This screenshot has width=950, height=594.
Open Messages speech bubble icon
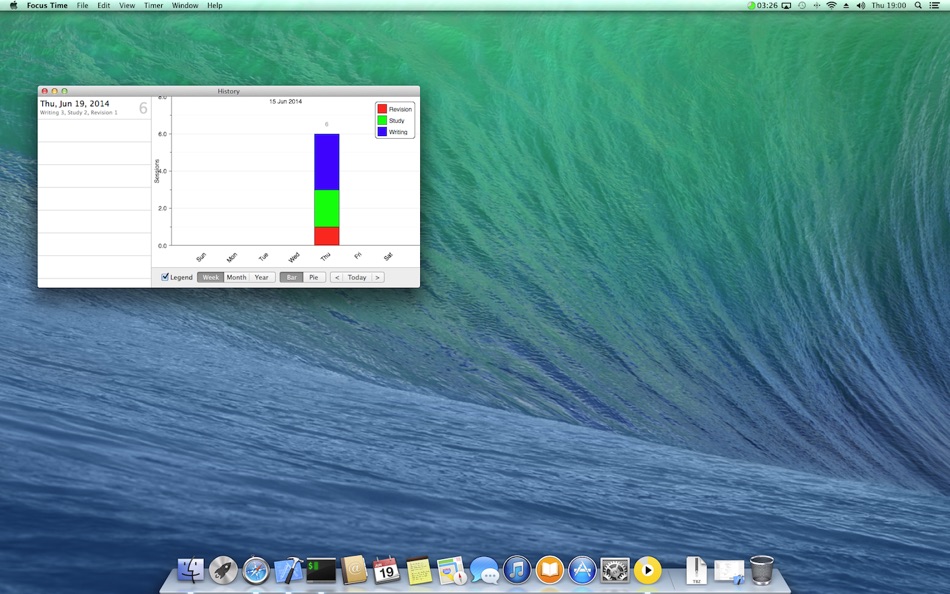[x=484, y=570]
